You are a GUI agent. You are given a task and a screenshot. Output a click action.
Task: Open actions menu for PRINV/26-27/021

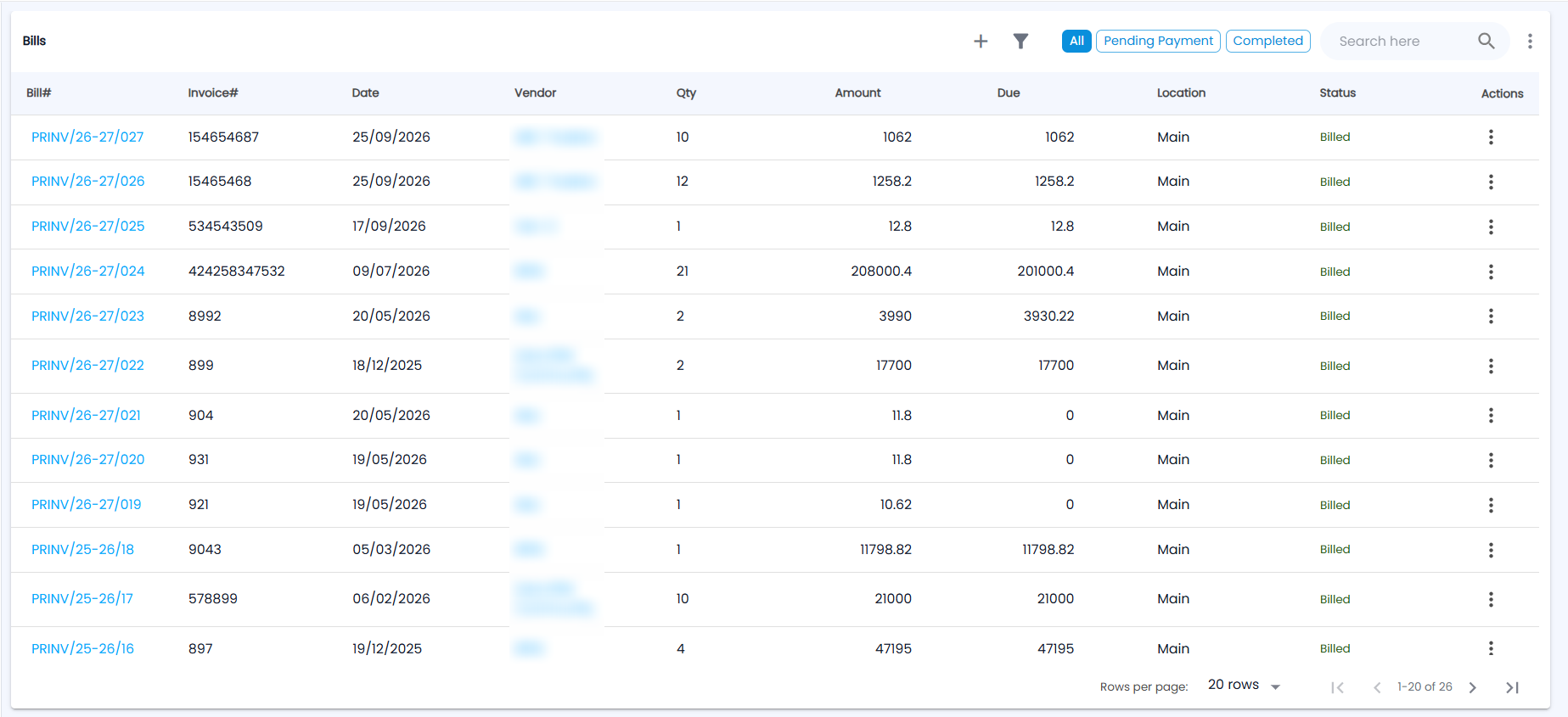pos(1491,415)
